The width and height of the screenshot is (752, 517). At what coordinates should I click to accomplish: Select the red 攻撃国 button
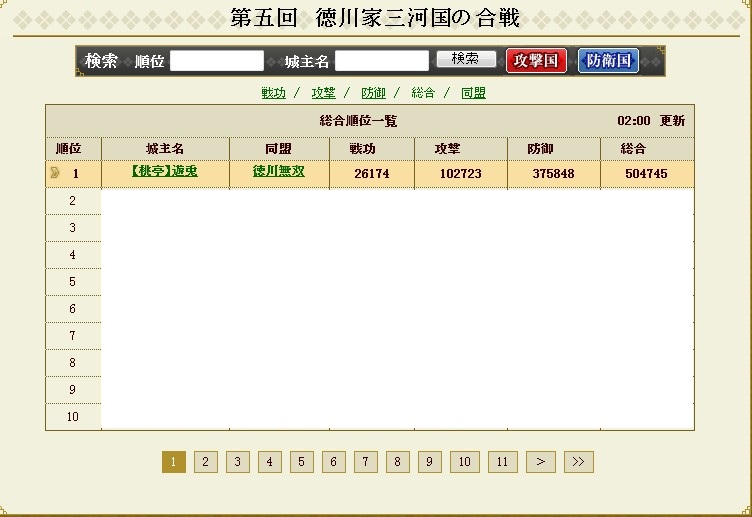click(536, 61)
